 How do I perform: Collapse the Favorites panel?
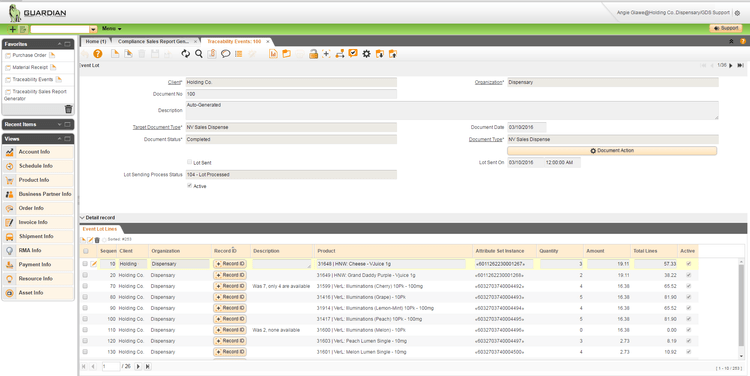click(60, 44)
